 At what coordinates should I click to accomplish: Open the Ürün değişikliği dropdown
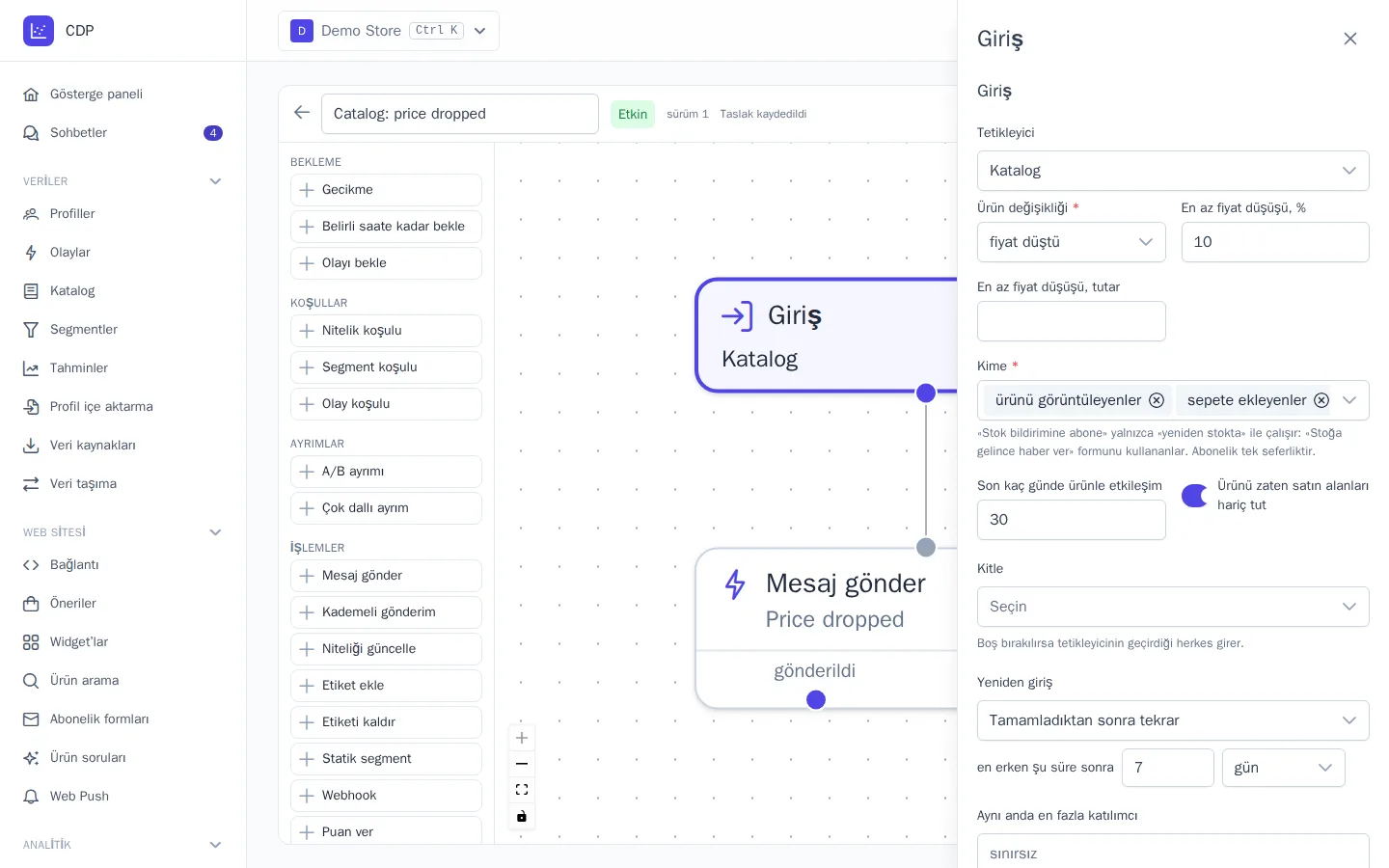1071,242
